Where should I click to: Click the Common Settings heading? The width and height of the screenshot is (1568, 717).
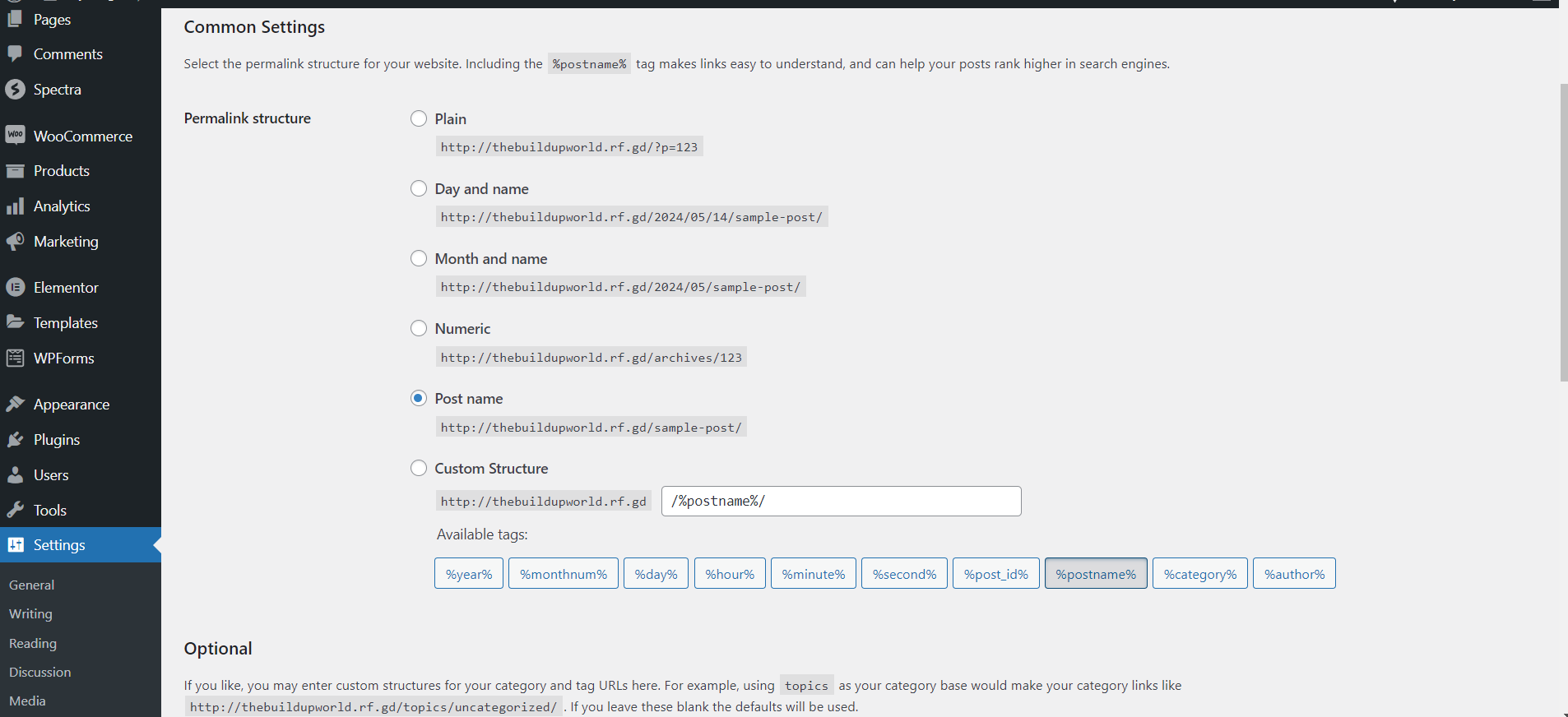coord(254,27)
